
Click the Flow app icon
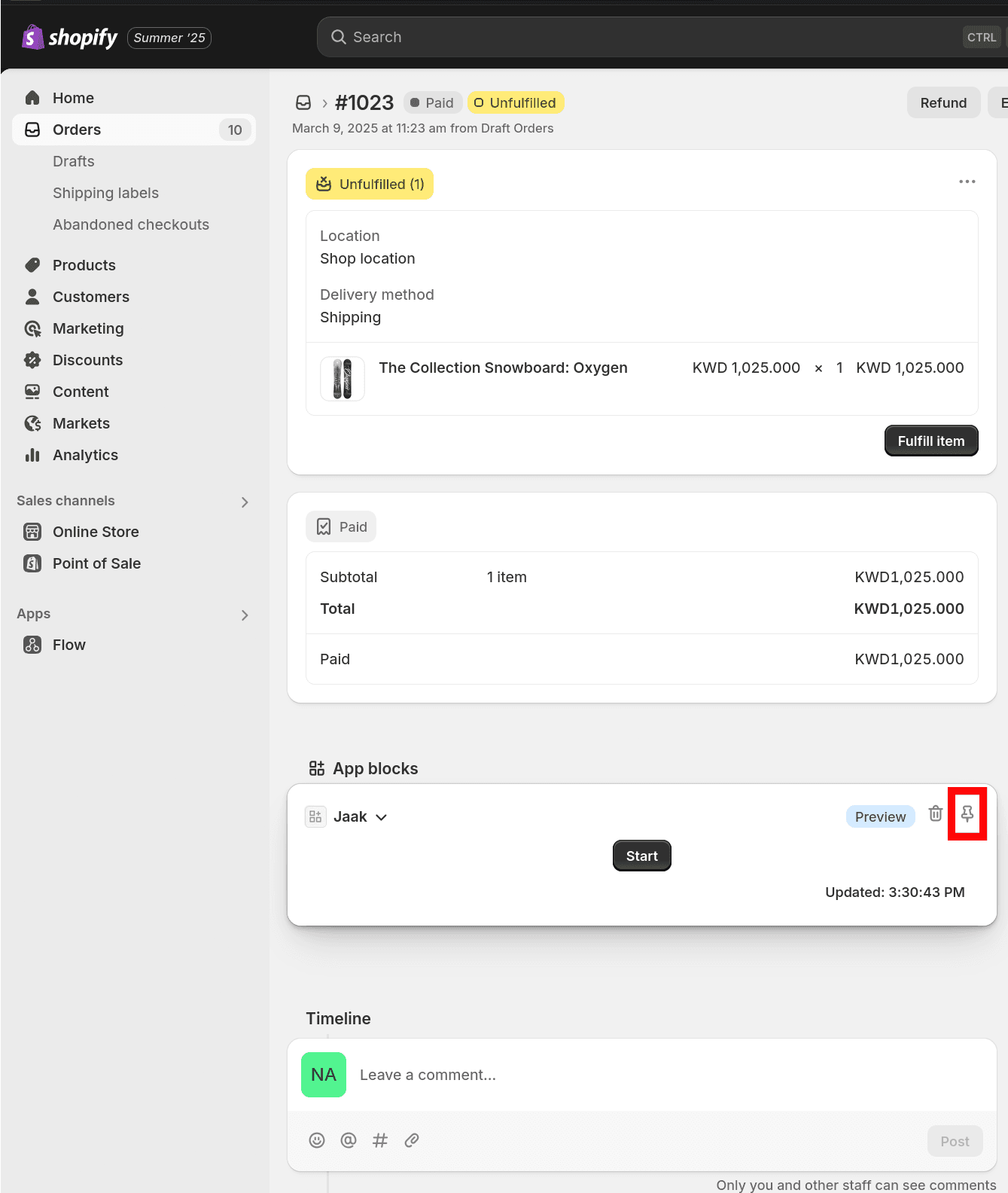click(32, 645)
